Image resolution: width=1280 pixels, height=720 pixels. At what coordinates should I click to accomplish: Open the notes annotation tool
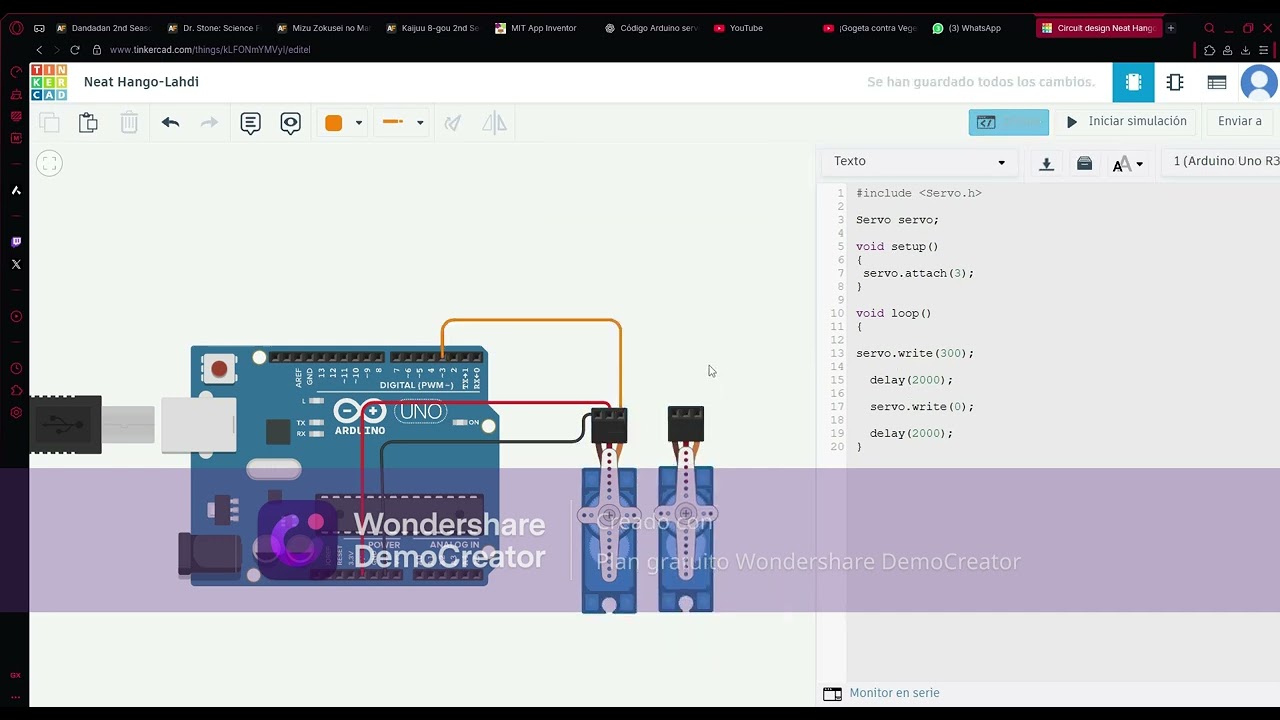tap(250, 122)
